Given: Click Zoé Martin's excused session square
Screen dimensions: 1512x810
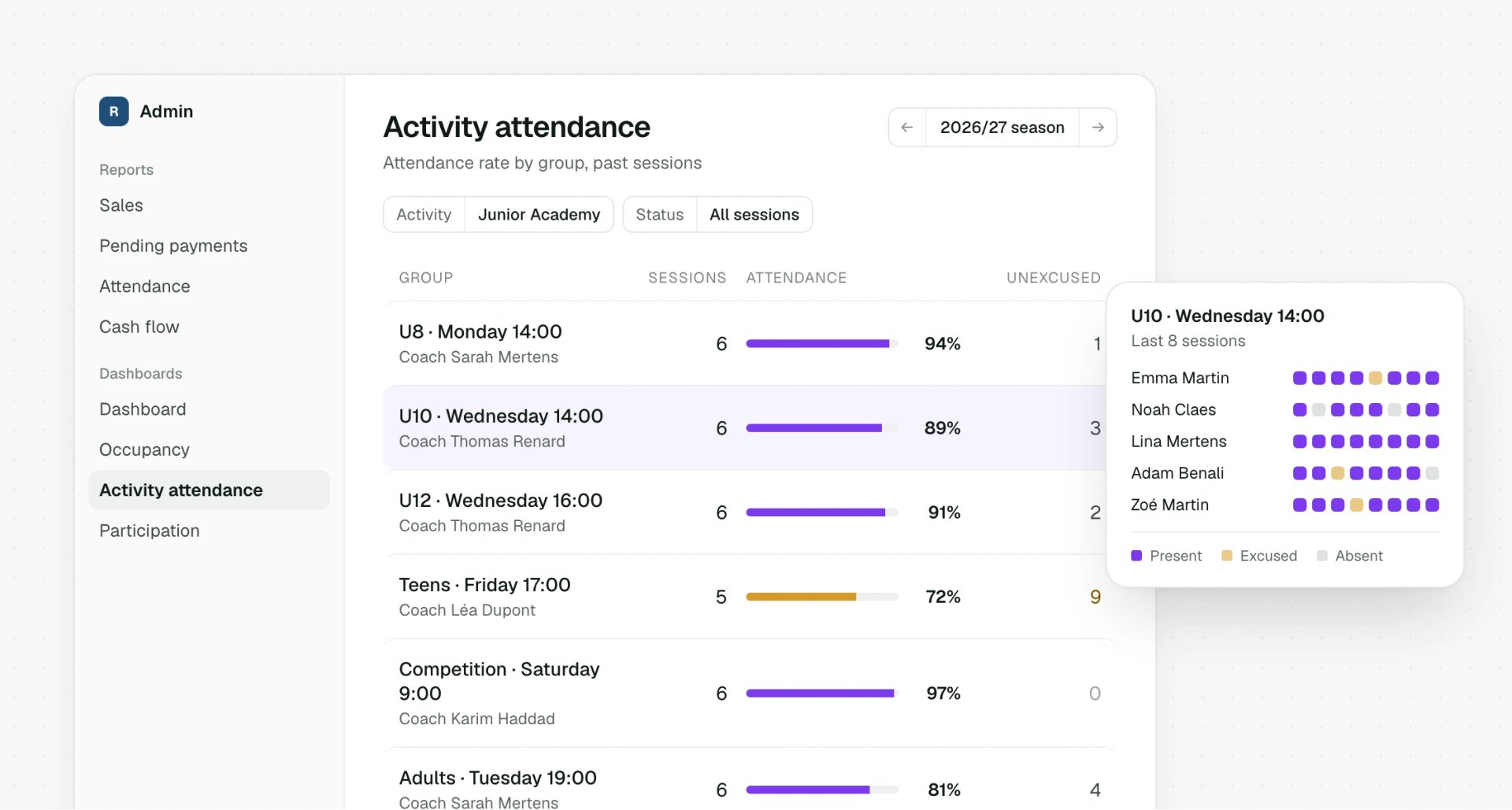Looking at the screenshot, I should [1356, 505].
